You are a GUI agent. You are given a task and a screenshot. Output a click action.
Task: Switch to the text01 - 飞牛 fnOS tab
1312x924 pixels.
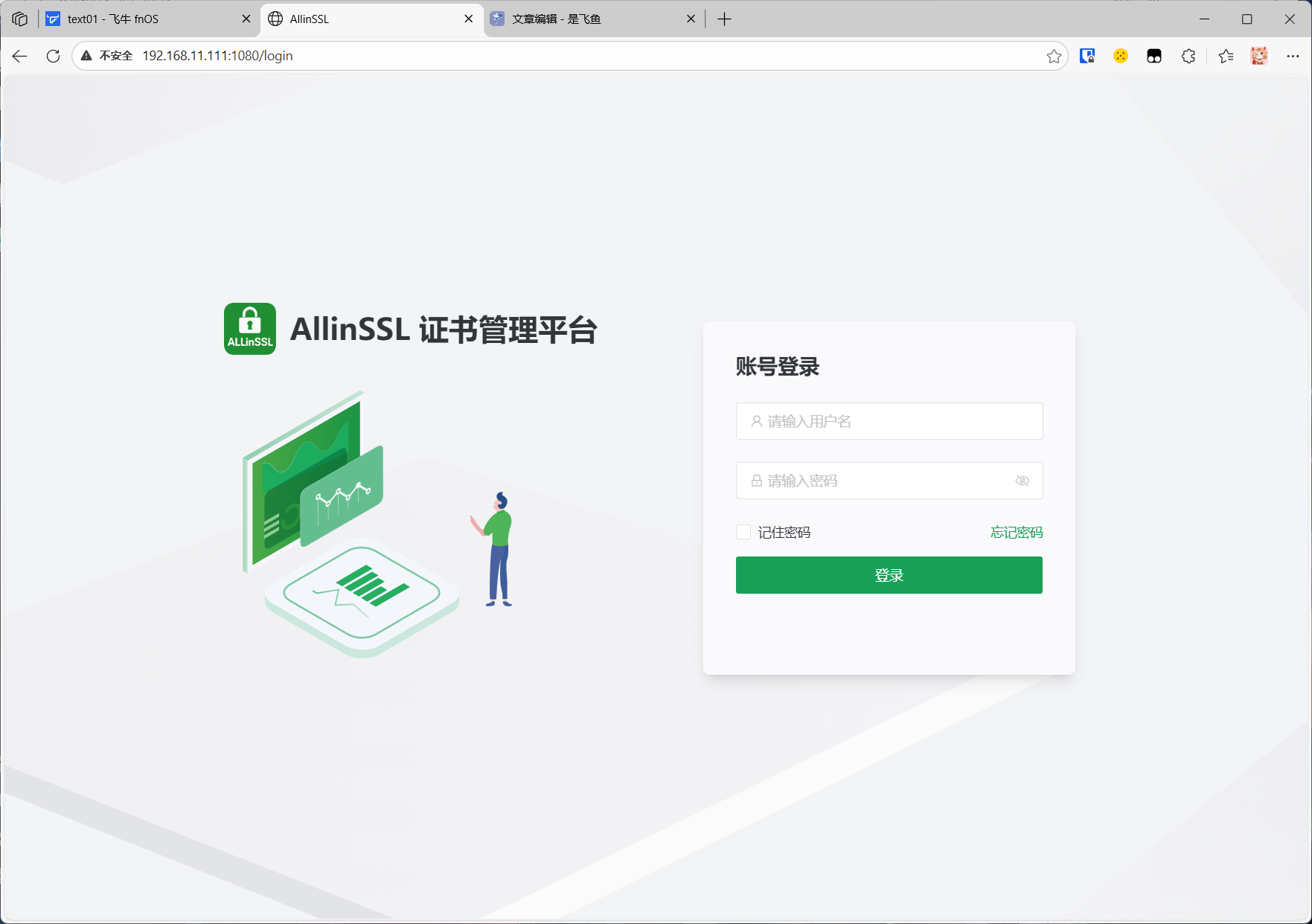tap(141, 19)
